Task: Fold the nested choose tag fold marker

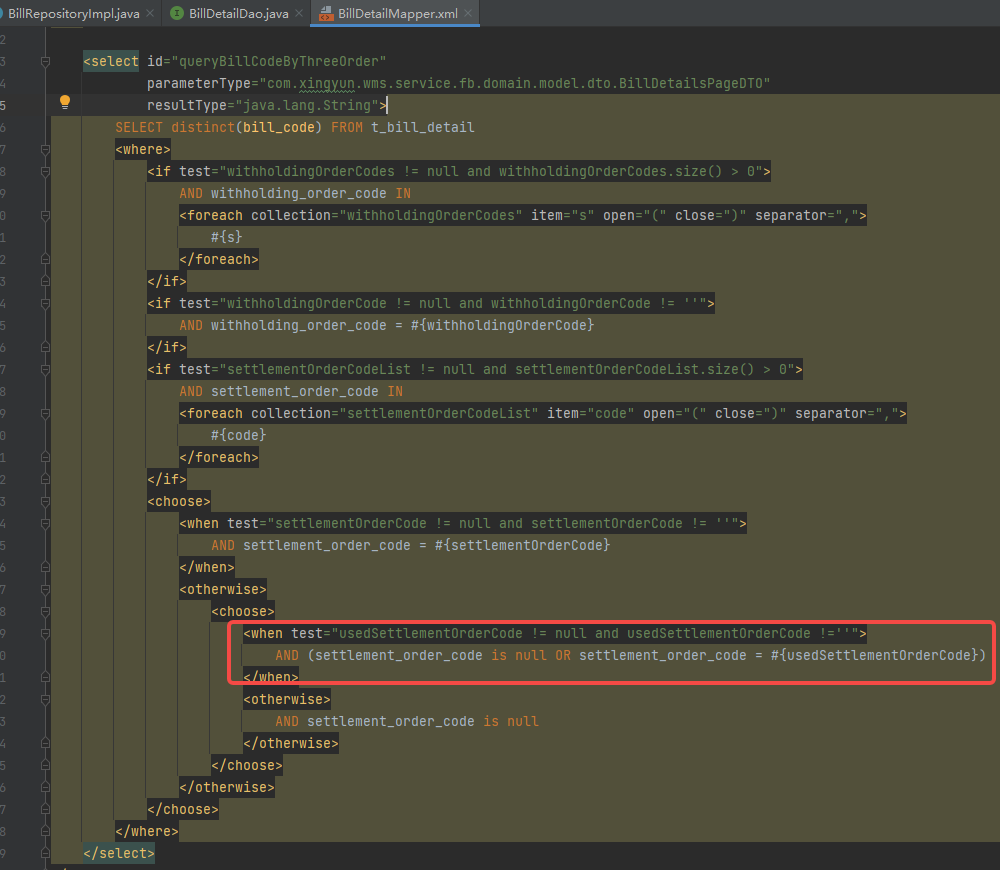Action: point(45,612)
